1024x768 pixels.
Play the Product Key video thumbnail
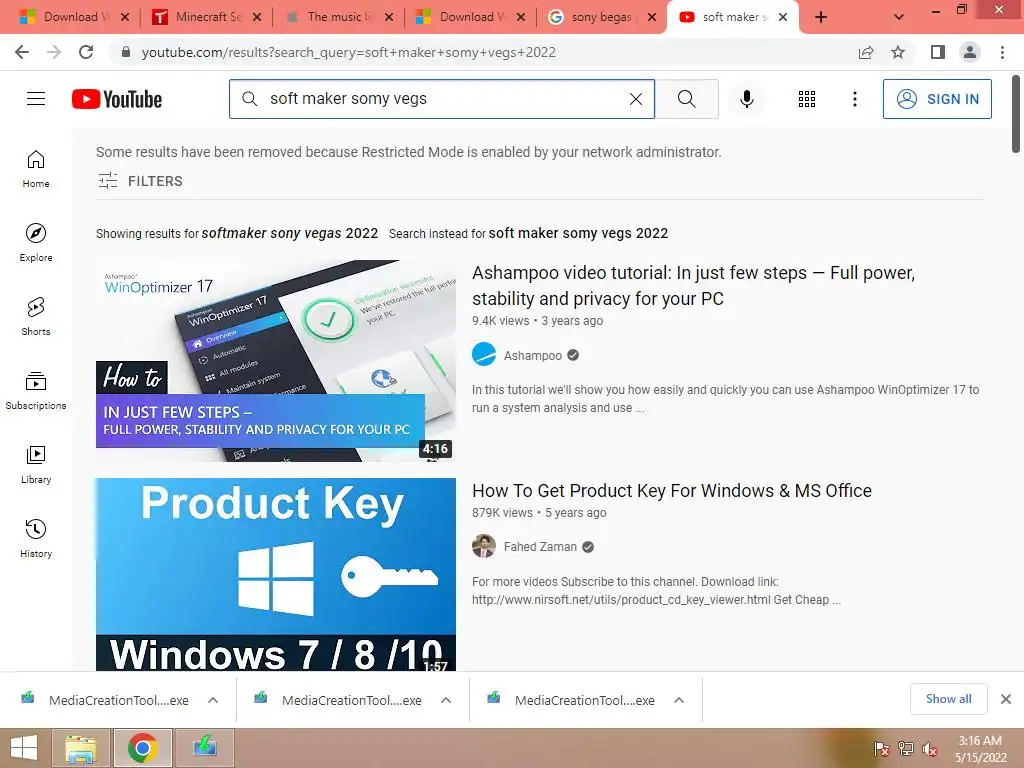click(276, 574)
